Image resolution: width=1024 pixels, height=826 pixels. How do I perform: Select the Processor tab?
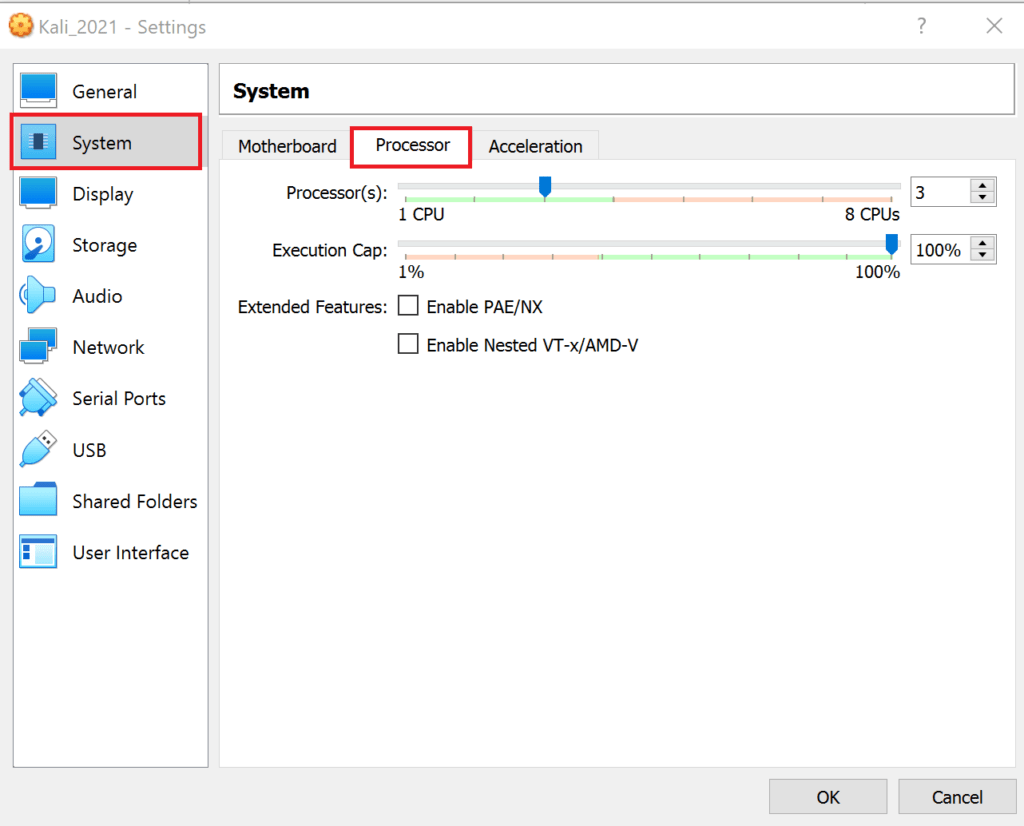pyautogui.click(x=411, y=146)
